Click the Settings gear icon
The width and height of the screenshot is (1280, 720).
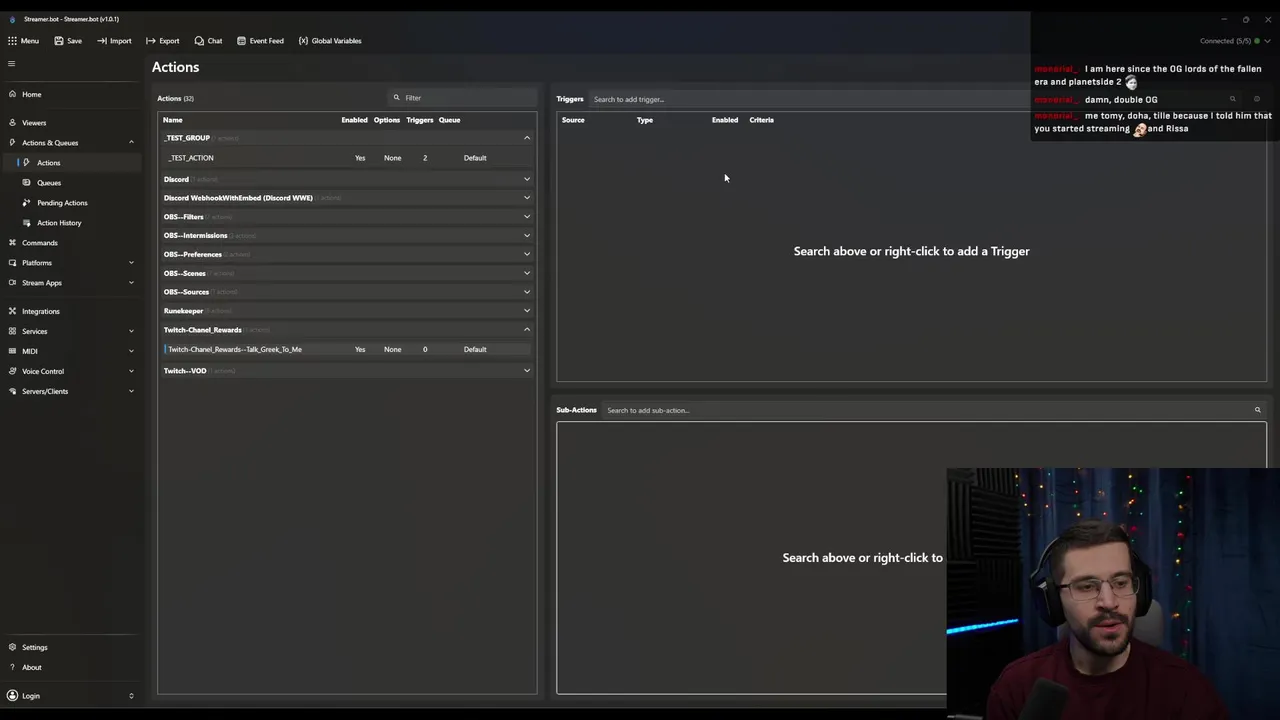pos(12,647)
